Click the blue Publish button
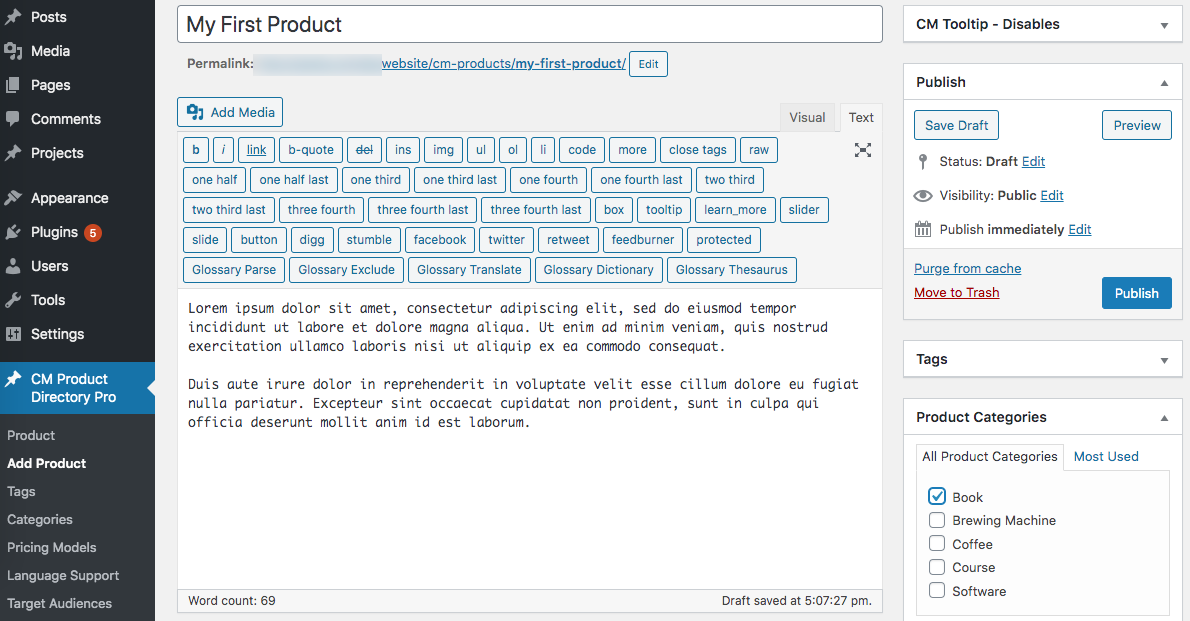1190x621 pixels. pos(1137,293)
